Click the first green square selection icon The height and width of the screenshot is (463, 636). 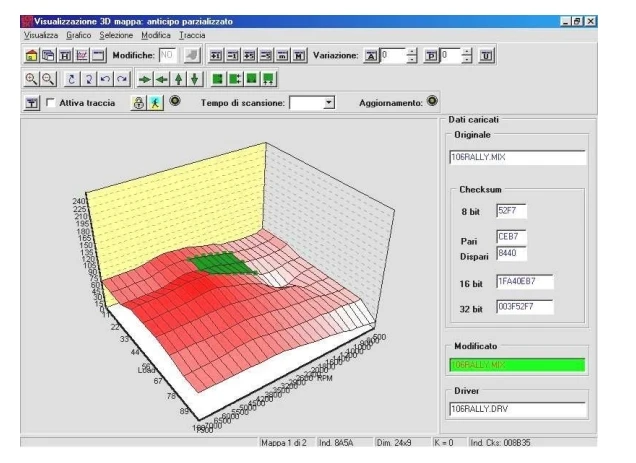[217, 79]
